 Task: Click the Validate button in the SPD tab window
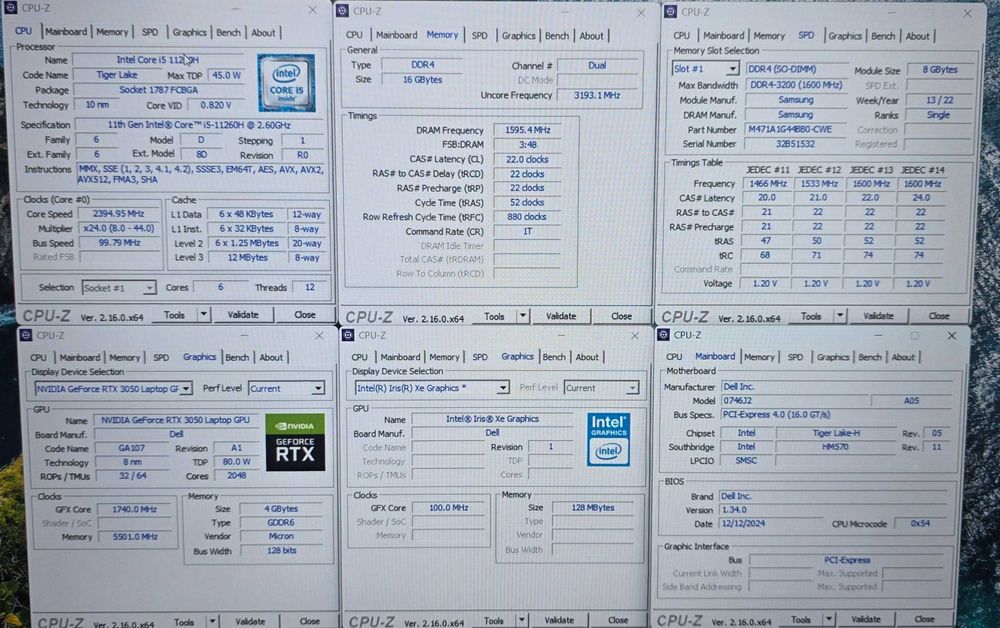[878, 316]
